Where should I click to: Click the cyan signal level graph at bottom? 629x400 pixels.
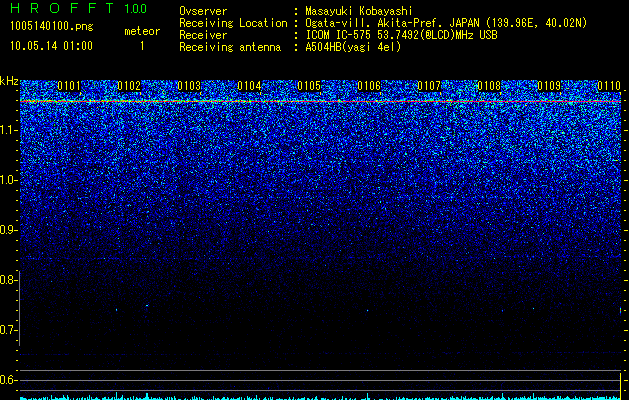click(x=320, y=397)
